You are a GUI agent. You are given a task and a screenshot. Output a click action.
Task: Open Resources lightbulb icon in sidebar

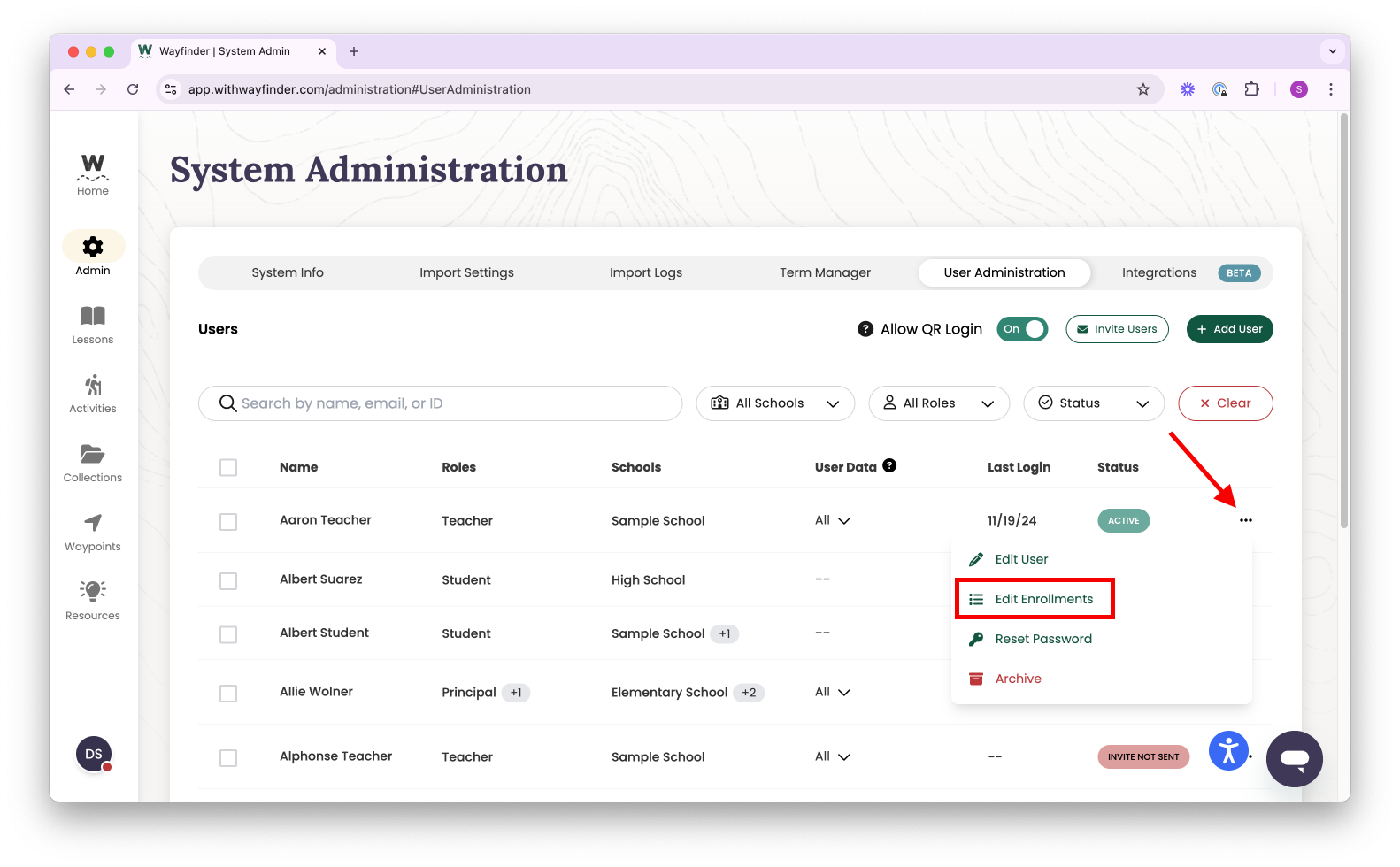[93, 590]
